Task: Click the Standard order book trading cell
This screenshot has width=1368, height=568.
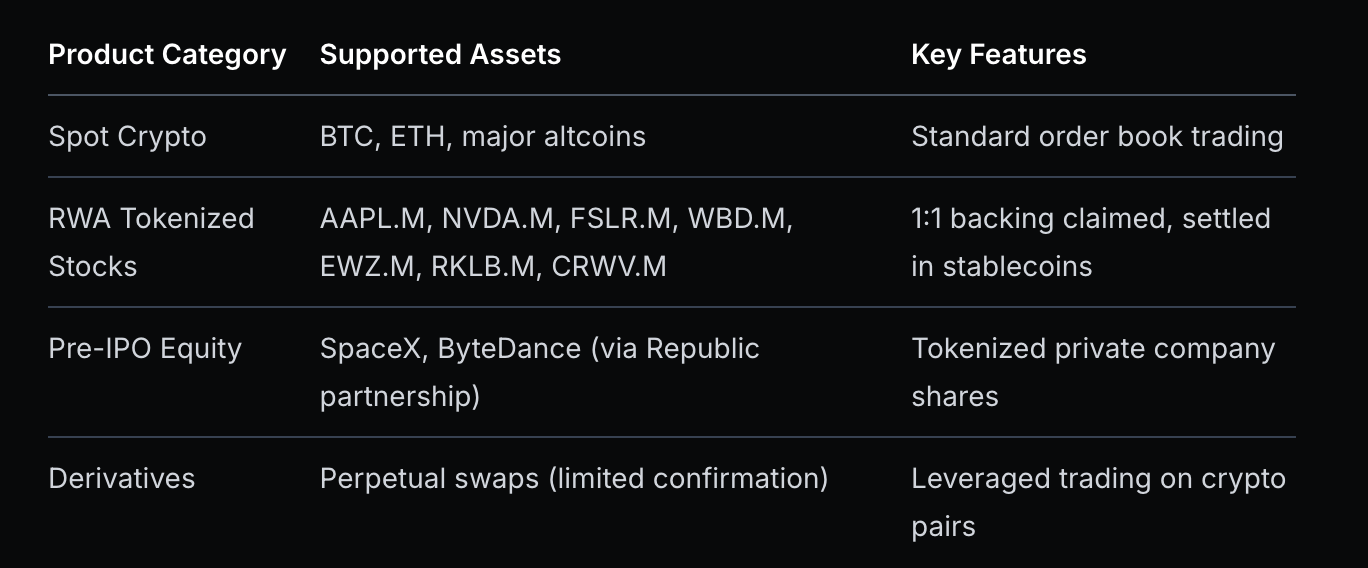Action: pos(1097,136)
